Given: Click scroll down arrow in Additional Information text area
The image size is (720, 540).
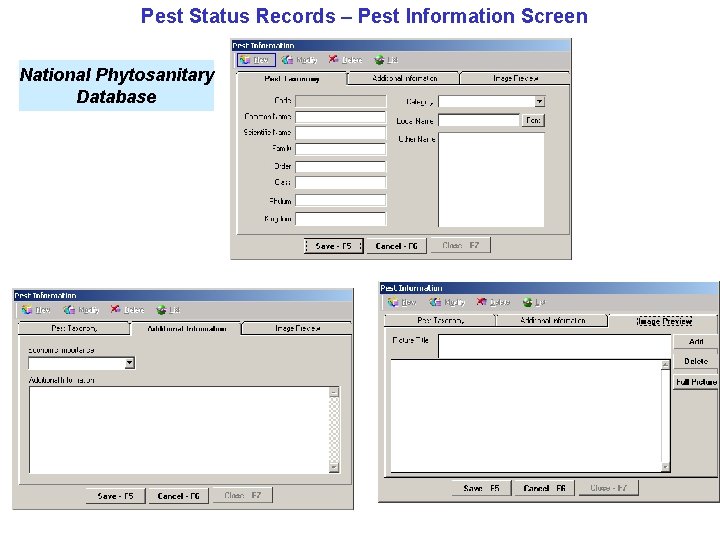Looking at the screenshot, I should 334,468.
